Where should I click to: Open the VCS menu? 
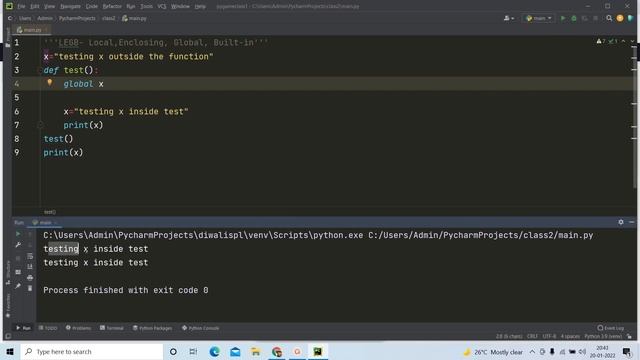coord(162,7)
